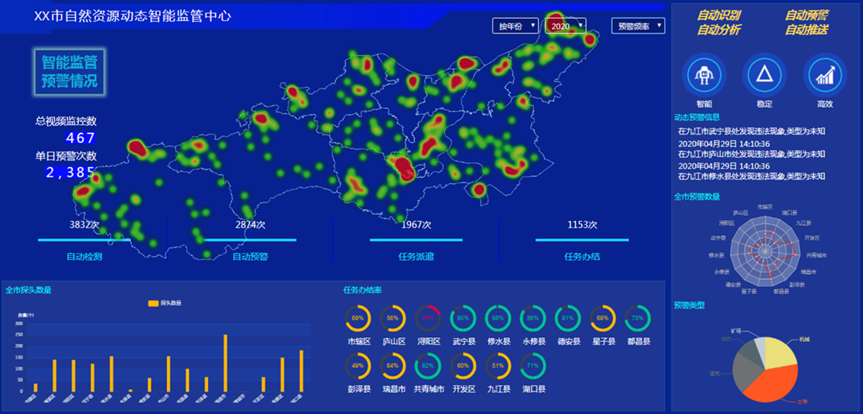Screen dimensions: 863x414
Task: Click the radar chart under 全市预警数量
Action: pyautogui.click(x=766, y=248)
